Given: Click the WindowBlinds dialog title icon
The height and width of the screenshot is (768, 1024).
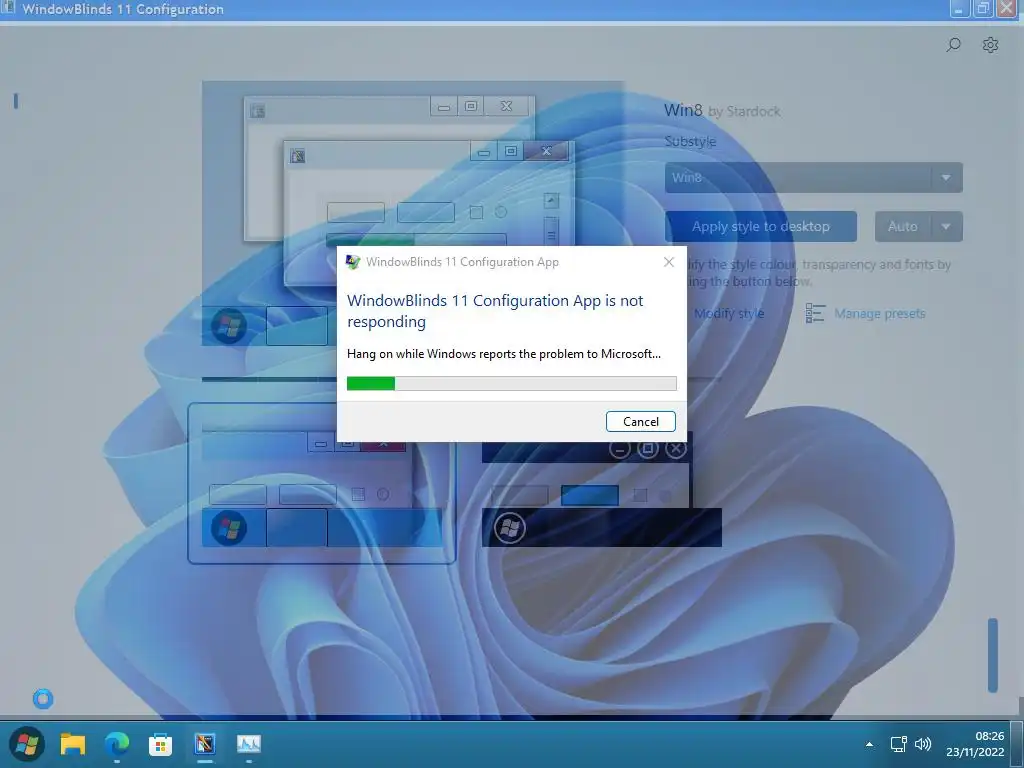Looking at the screenshot, I should point(353,262).
